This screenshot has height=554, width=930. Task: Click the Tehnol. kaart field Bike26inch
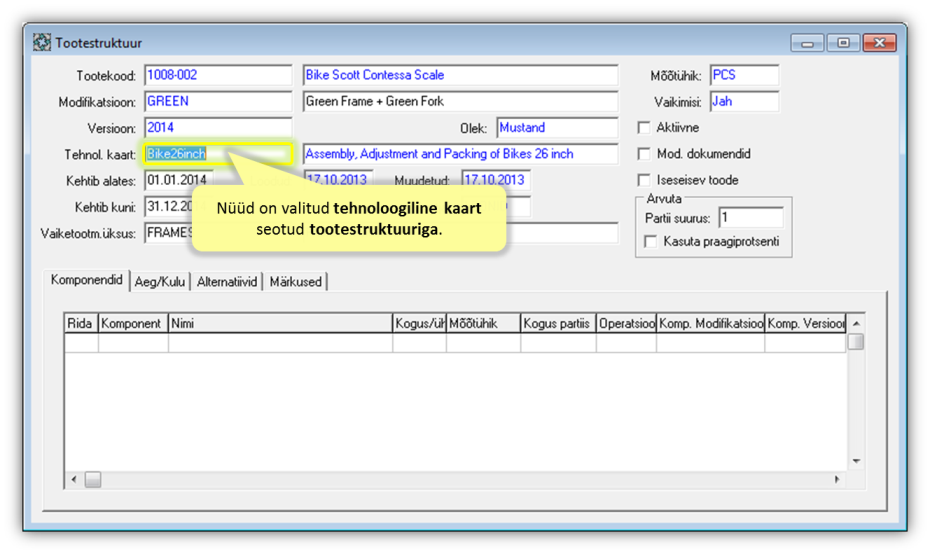[x=218, y=154]
